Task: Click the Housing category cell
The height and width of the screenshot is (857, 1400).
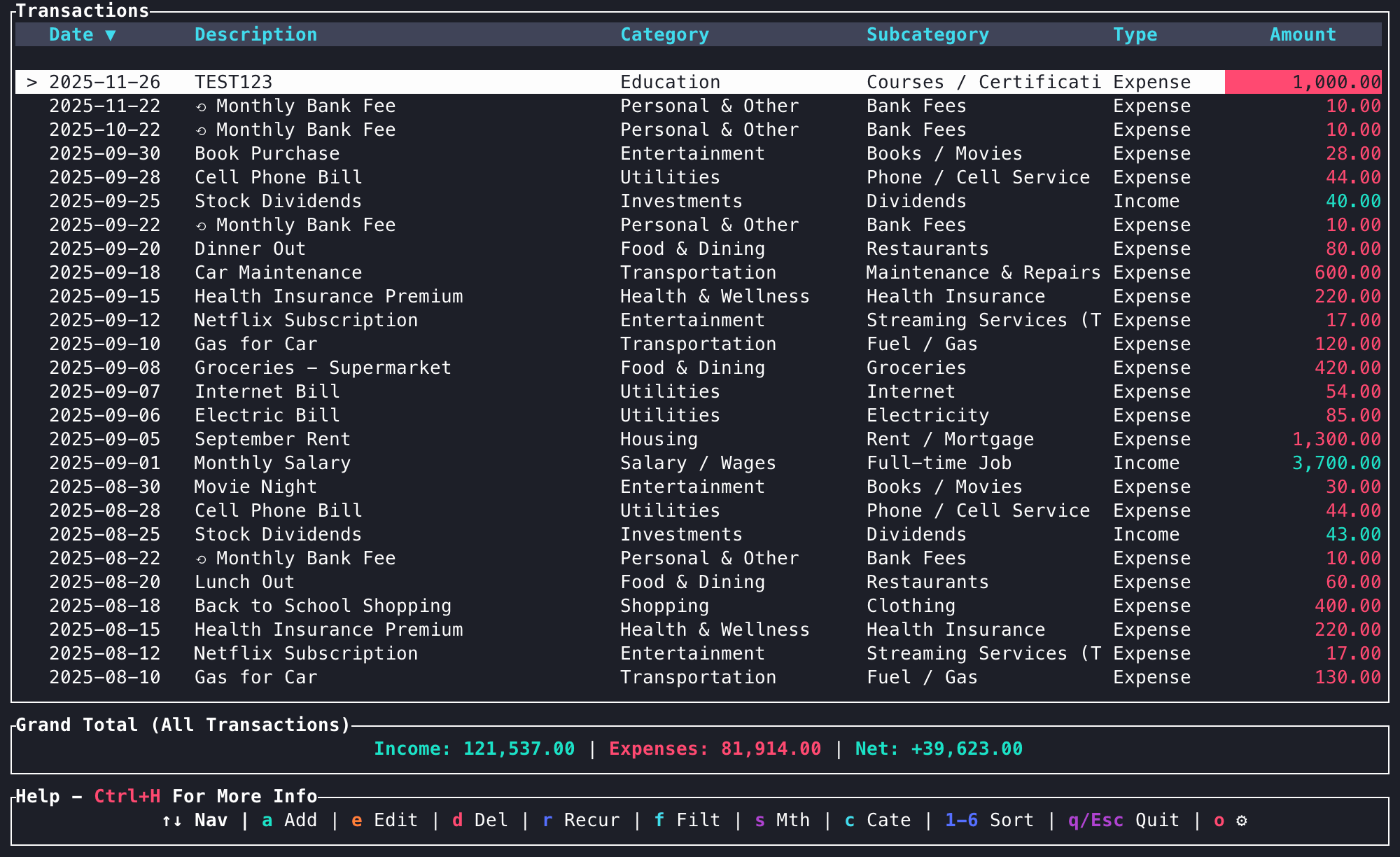Action: click(x=659, y=439)
